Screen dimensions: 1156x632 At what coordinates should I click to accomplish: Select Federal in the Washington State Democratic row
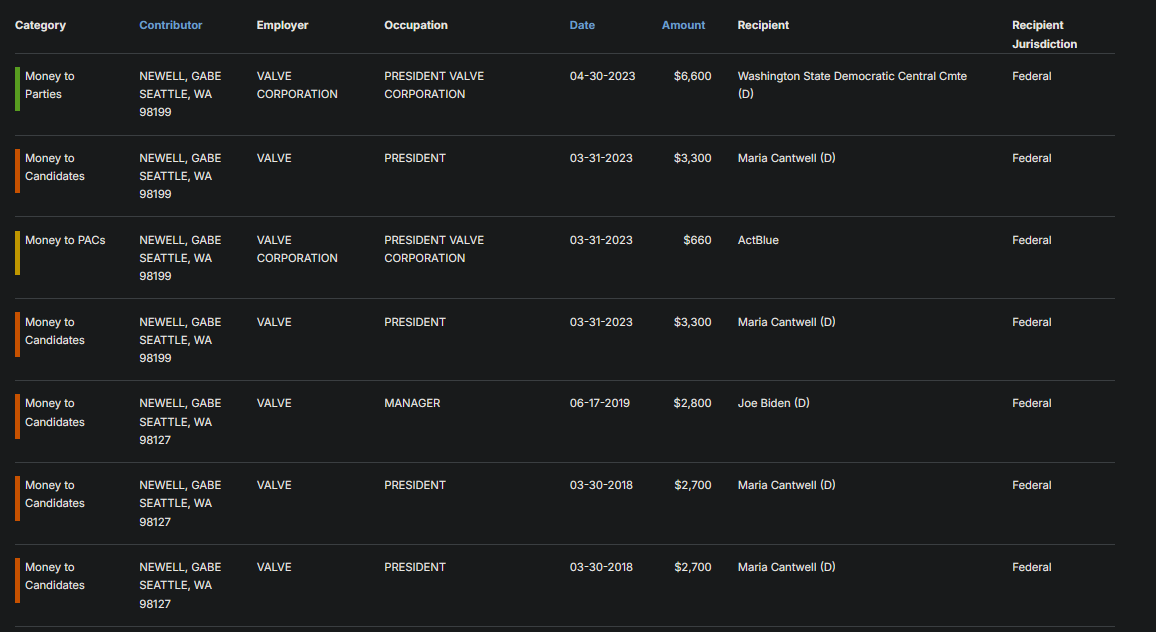pos(1031,76)
